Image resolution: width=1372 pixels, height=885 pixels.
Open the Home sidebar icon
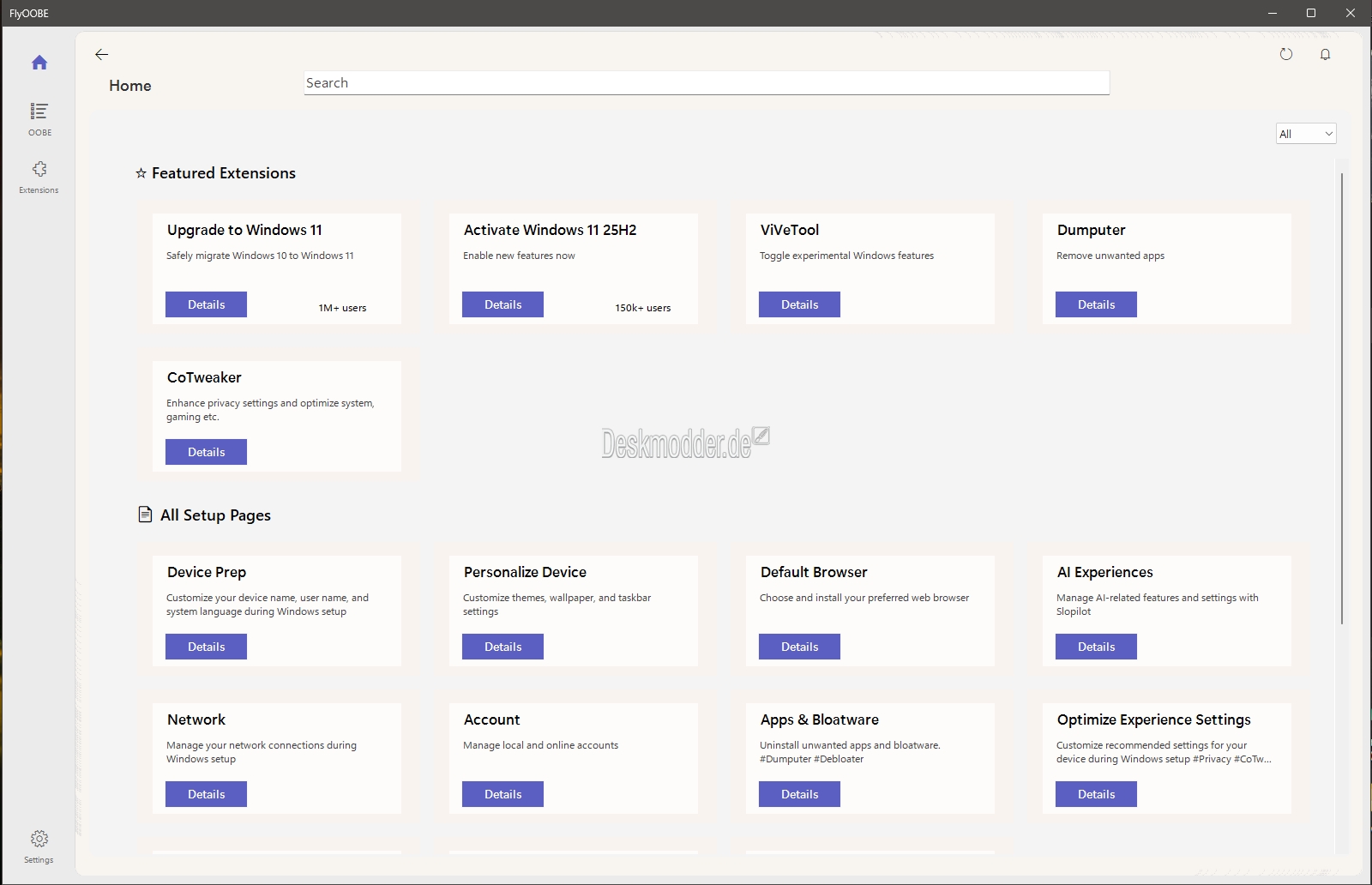point(39,63)
